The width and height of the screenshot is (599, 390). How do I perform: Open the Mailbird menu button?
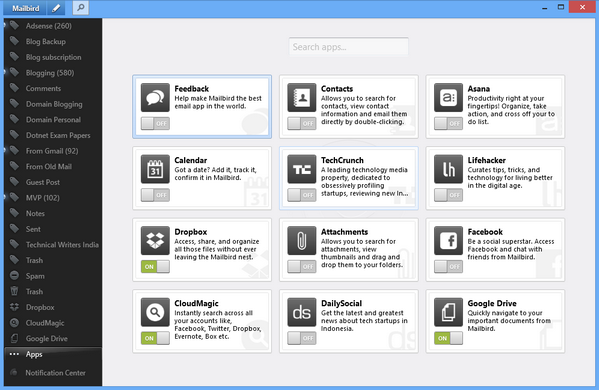tap(25, 8)
